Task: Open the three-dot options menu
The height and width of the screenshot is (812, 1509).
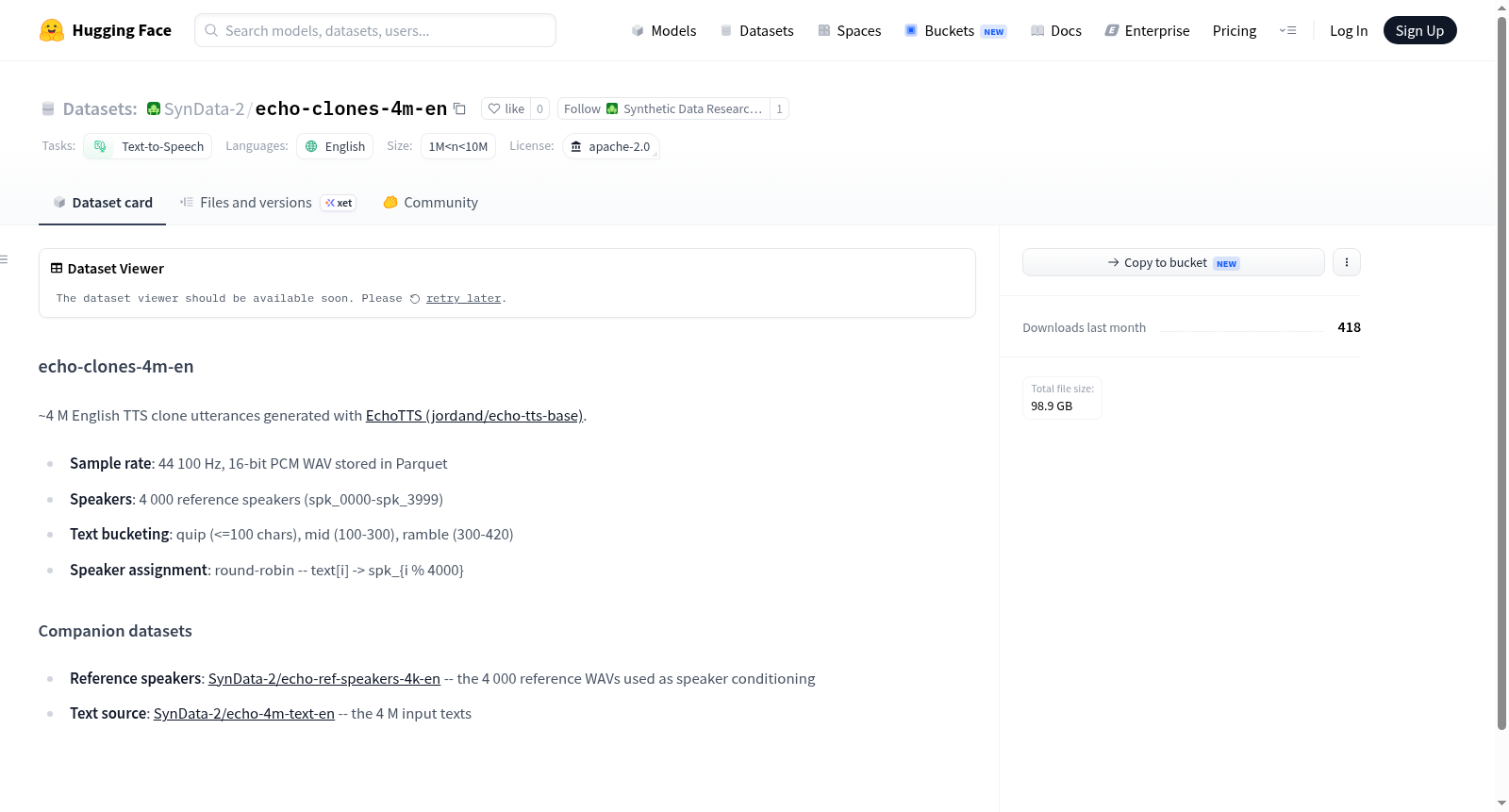Action: click(1347, 262)
